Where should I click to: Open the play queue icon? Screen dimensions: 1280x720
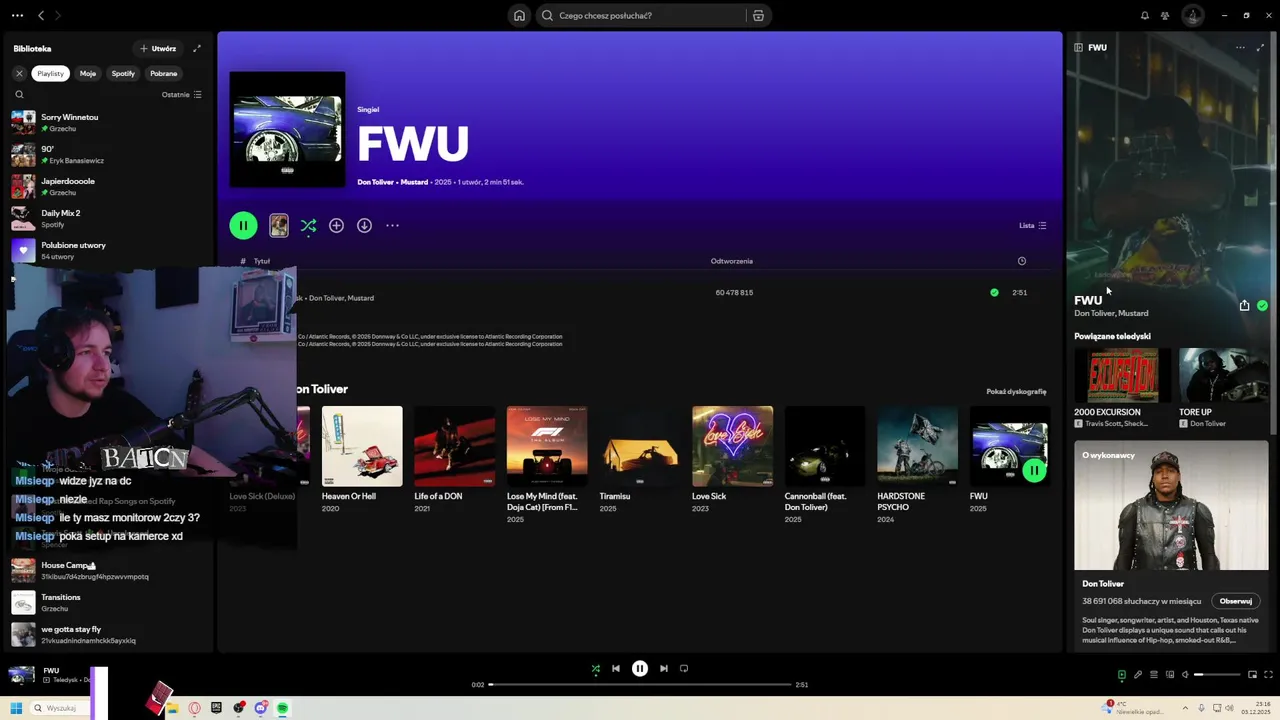tap(1153, 674)
